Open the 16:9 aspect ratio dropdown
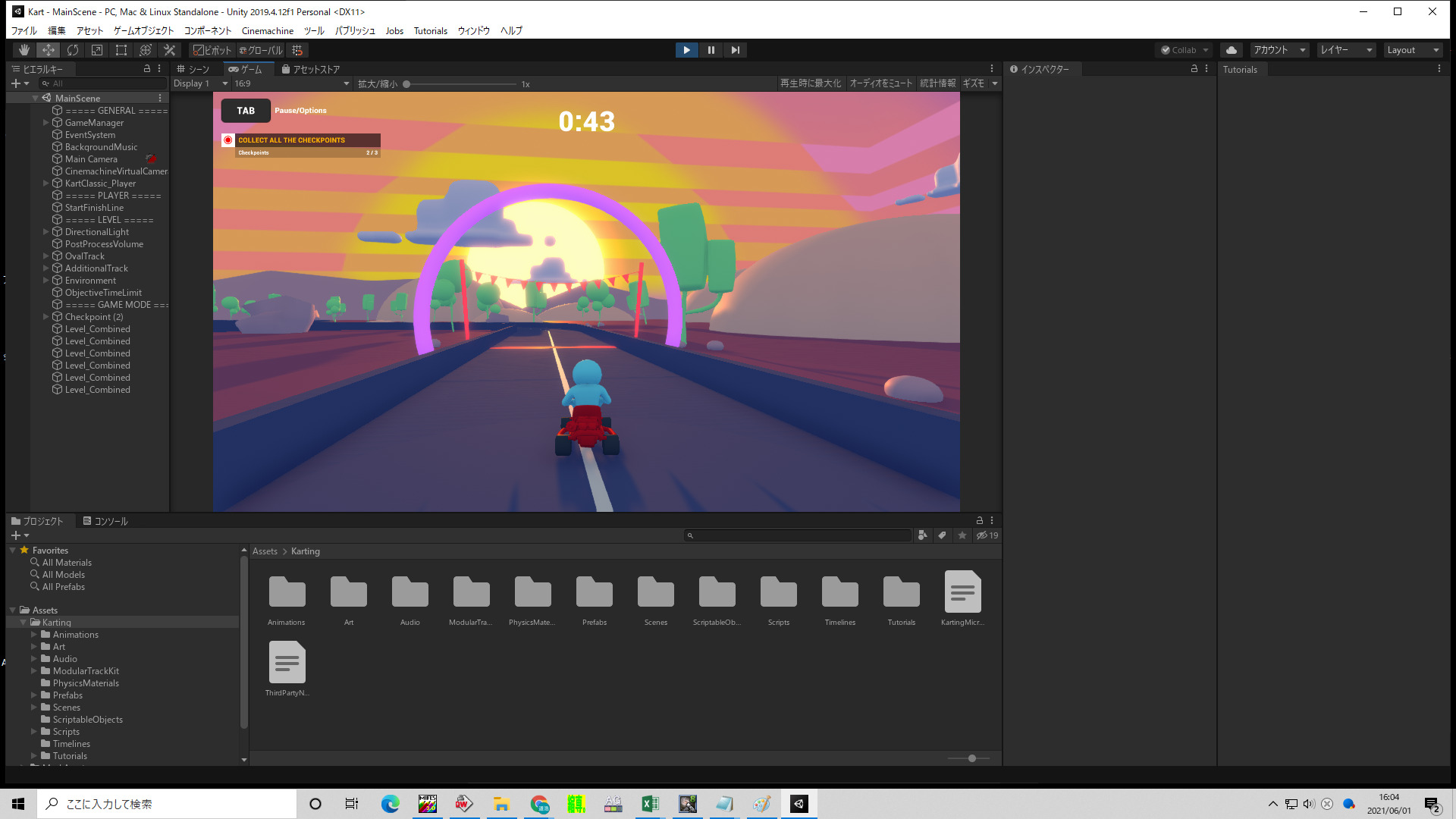 (x=291, y=83)
